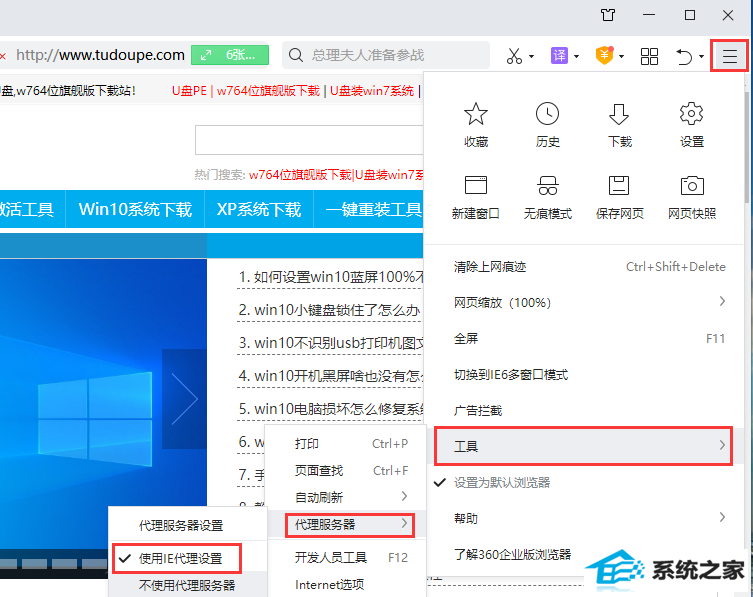Viewport: 753px width, 597px height.
Task: Open the History (历史) clock icon
Action: tap(547, 114)
